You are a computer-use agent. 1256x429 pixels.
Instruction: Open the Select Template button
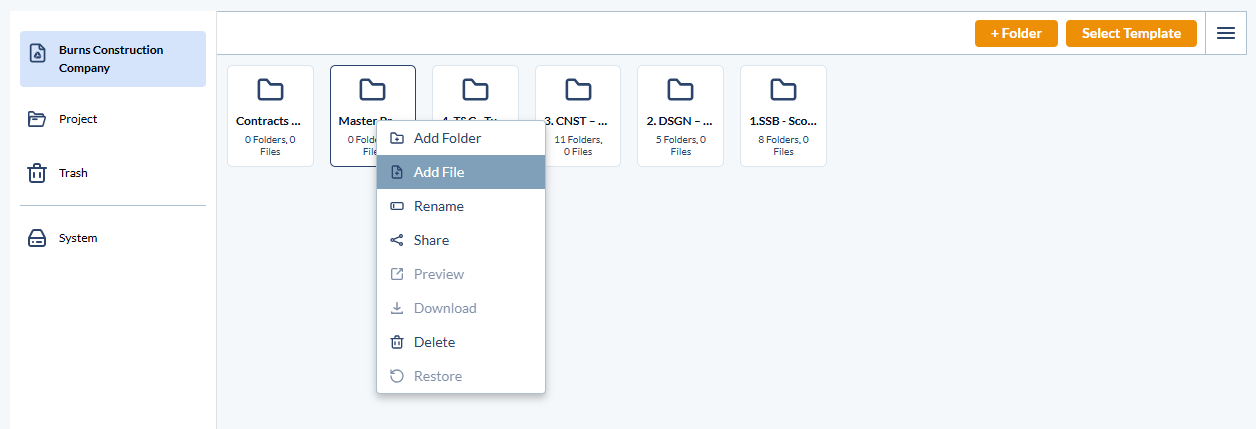[1131, 33]
